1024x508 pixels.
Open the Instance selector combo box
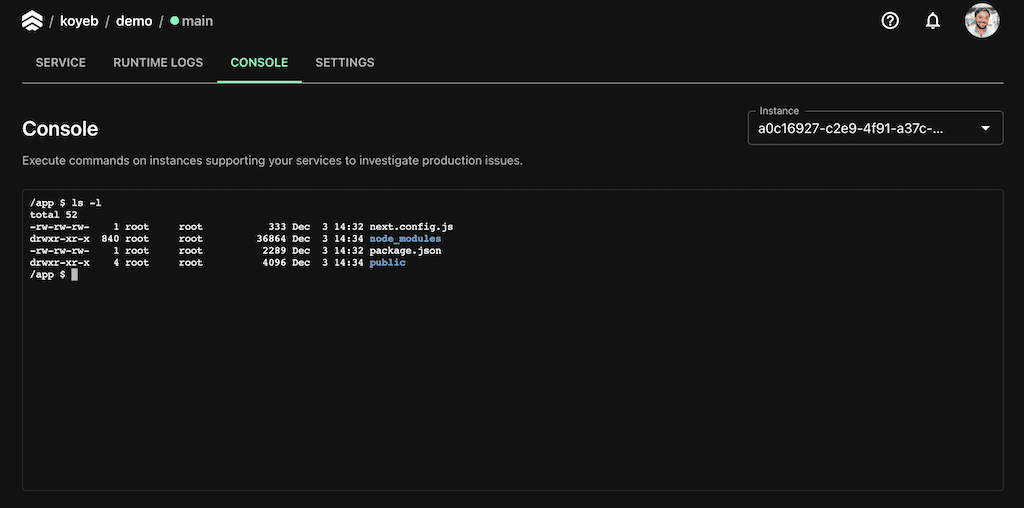860,128
